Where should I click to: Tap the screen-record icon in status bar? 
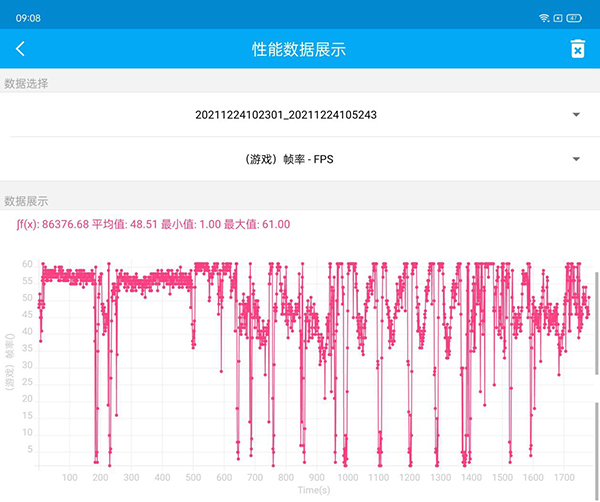point(560,18)
